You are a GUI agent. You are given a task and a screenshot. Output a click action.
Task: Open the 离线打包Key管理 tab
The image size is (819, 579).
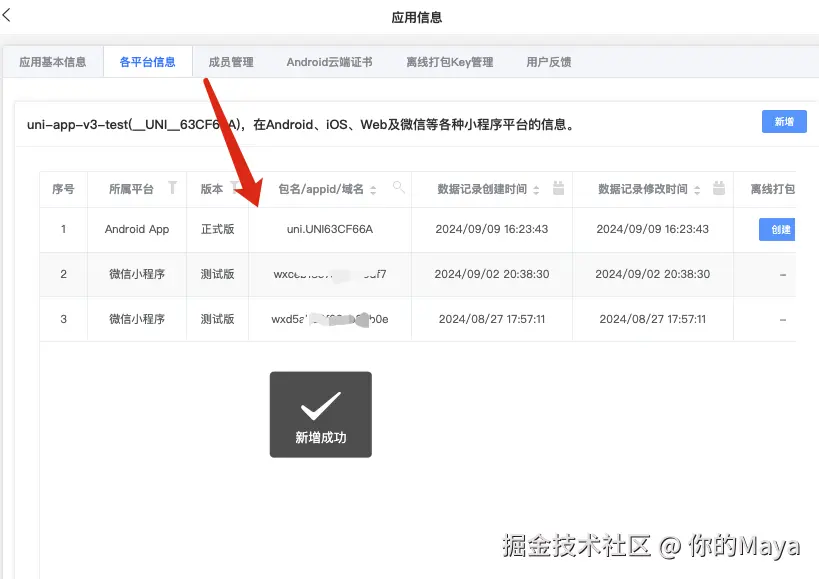point(449,62)
